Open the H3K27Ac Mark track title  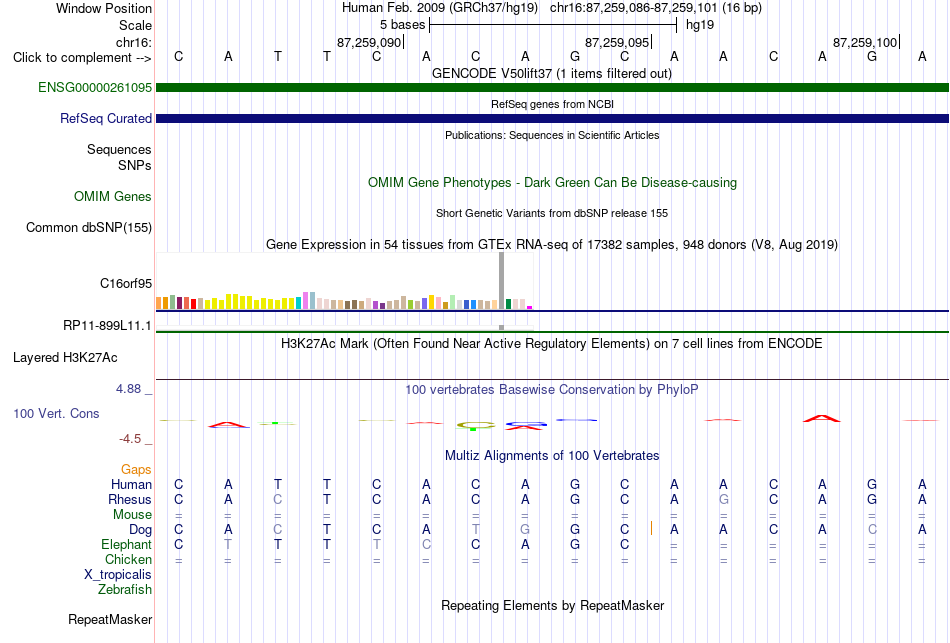click(551, 344)
